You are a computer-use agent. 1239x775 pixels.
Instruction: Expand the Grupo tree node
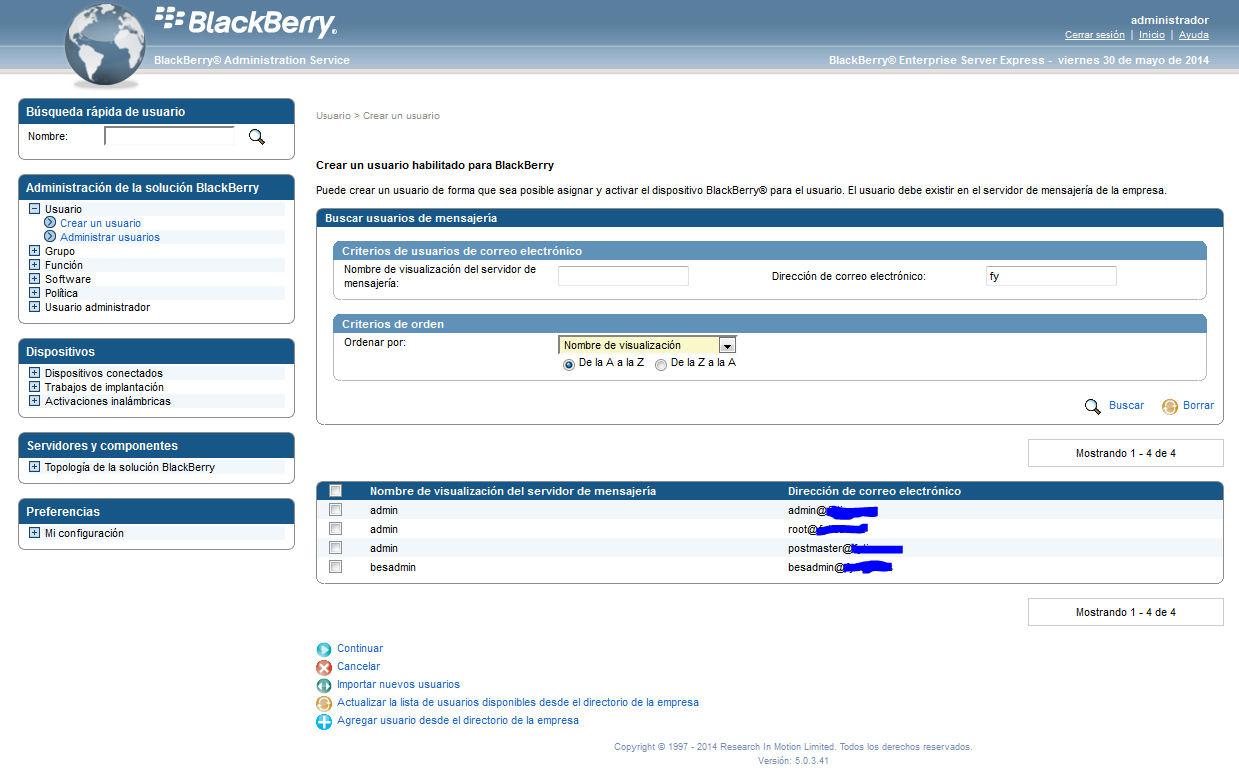[x=34, y=251]
